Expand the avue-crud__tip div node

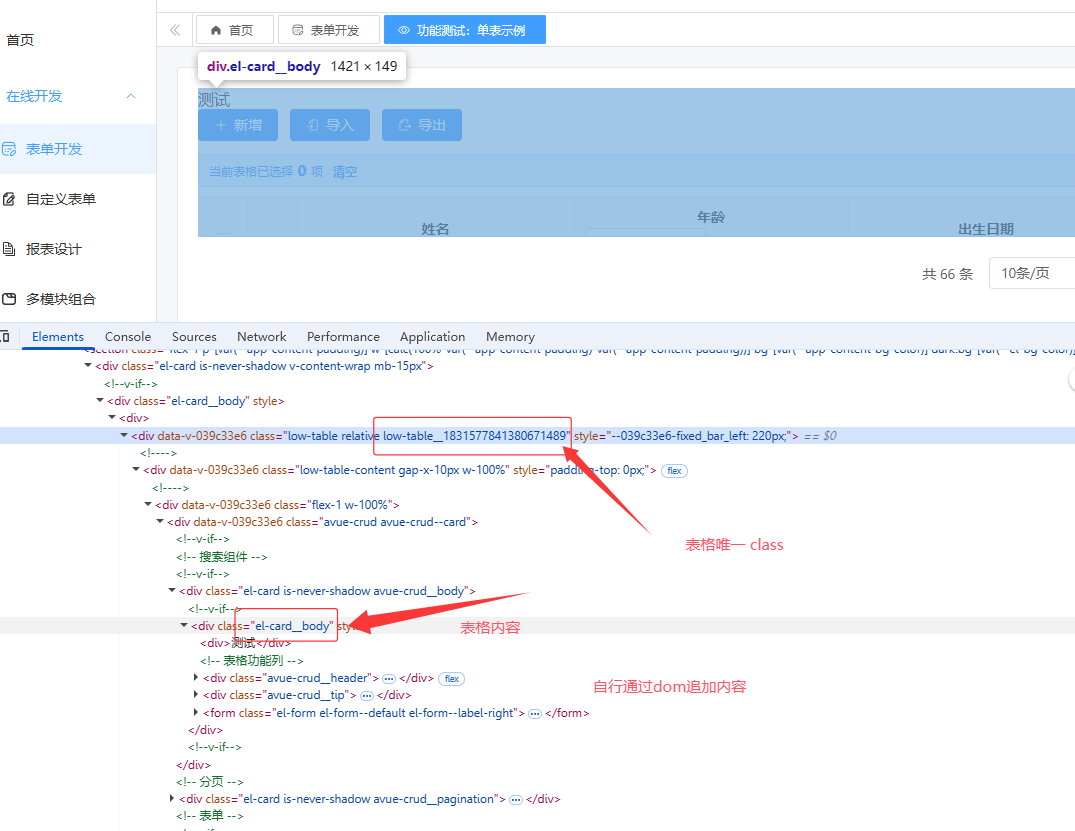(196, 695)
